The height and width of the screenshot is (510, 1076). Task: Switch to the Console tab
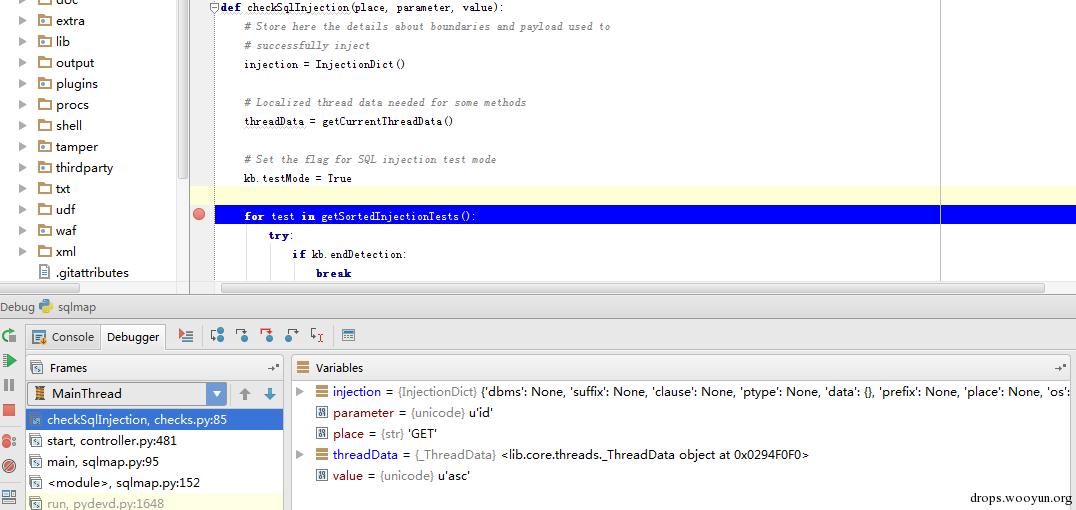(x=64, y=337)
